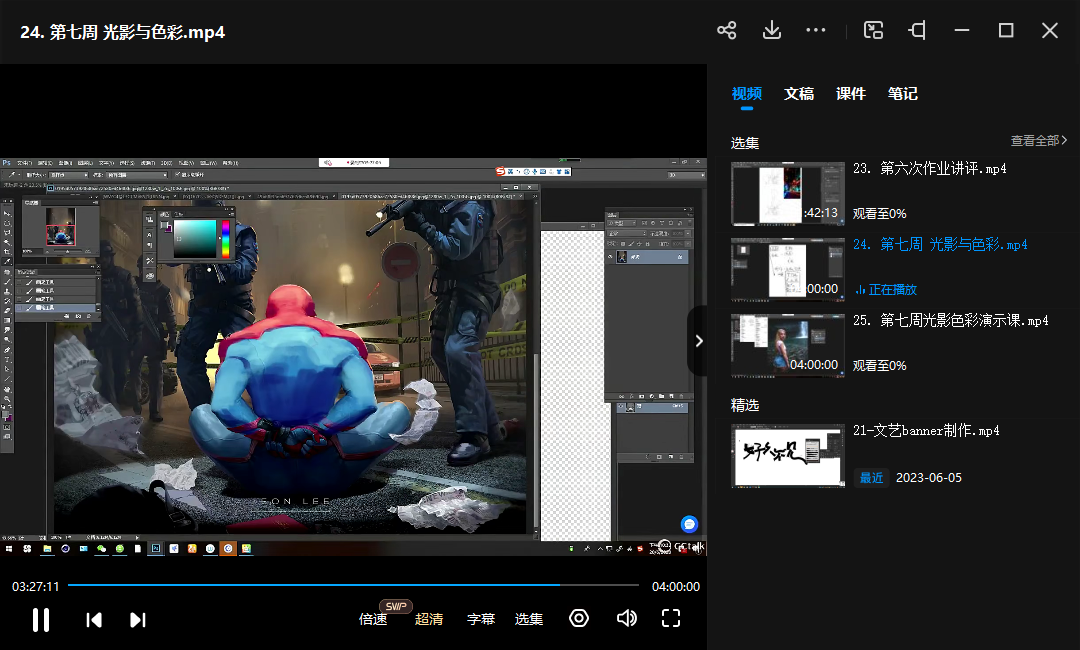Viewport: 1080px width, 650px height.
Task: Click the window title '24. 第七周 光影与色彩.mp4'
Action: pos(123,32)
